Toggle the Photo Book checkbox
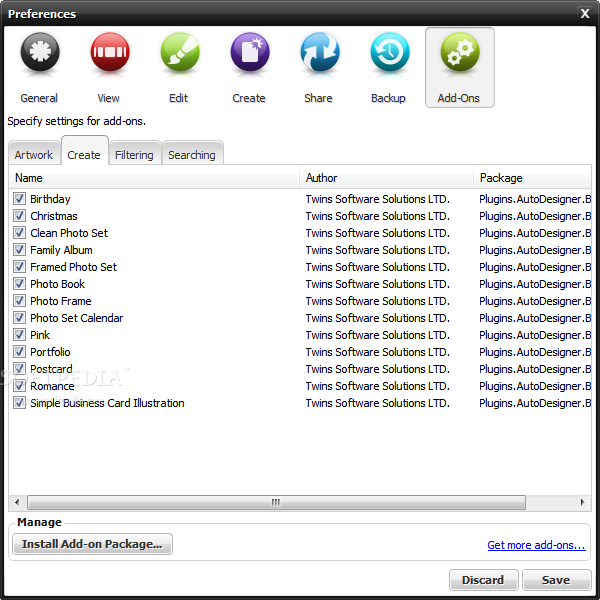 19,284
